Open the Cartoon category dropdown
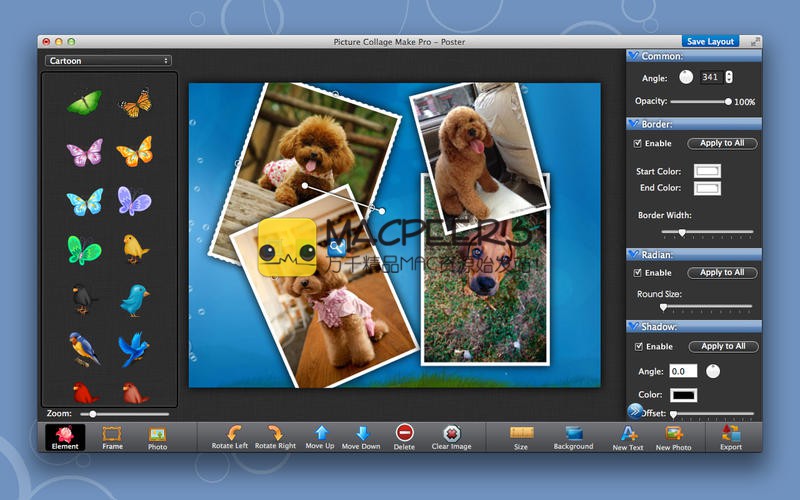 tap(108, 61)
